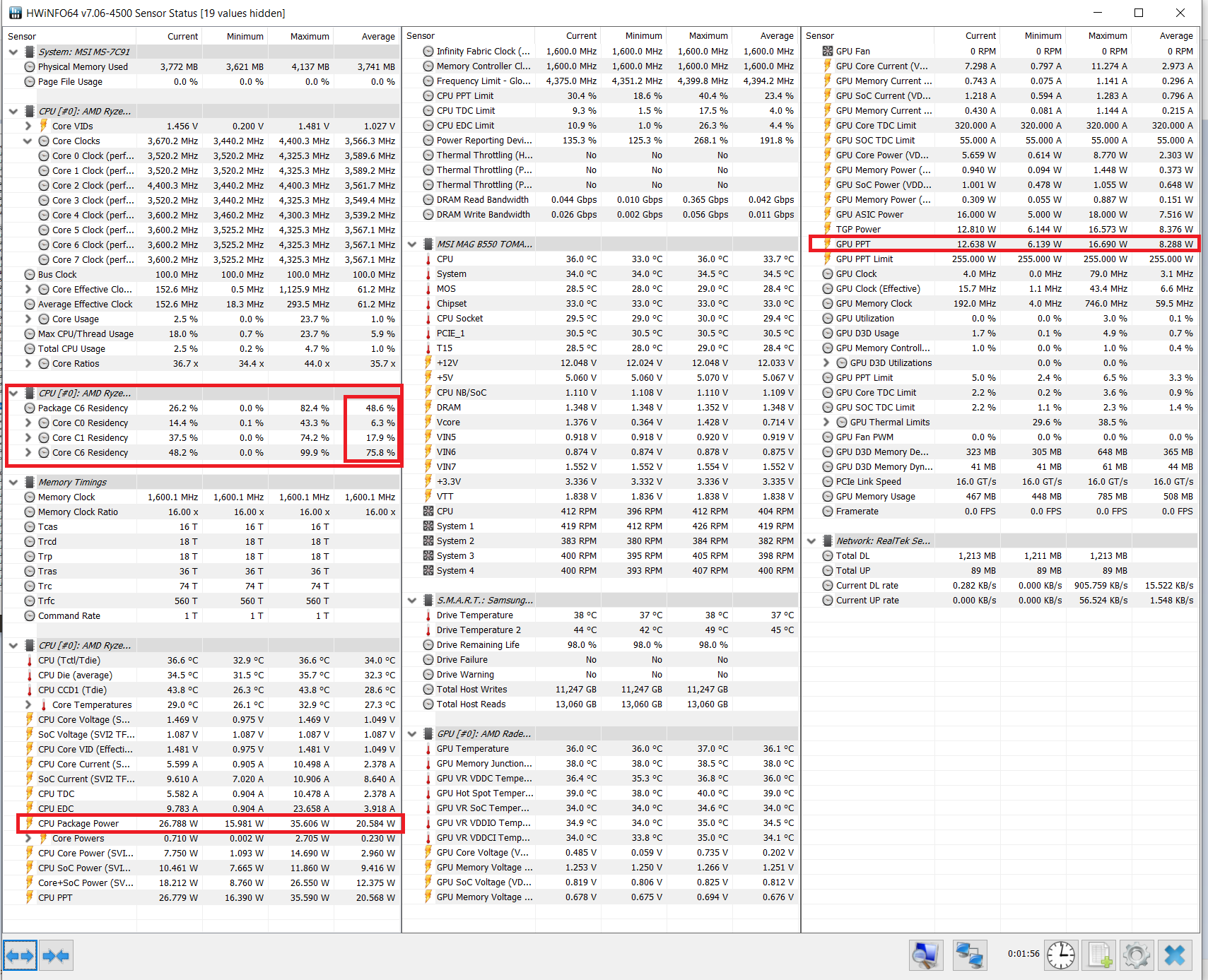This screenshot has width=1208, height=980.
Task: Select the PCIe Link Speed row label
Action: (x=869, y=481)
